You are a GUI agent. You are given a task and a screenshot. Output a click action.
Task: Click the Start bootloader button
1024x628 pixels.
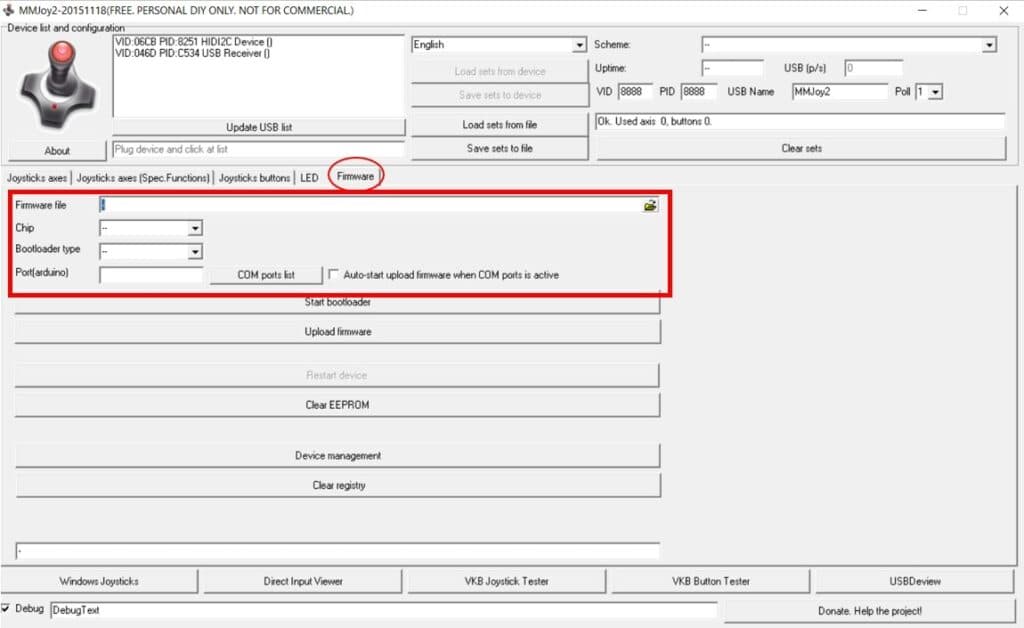(337, 302)
